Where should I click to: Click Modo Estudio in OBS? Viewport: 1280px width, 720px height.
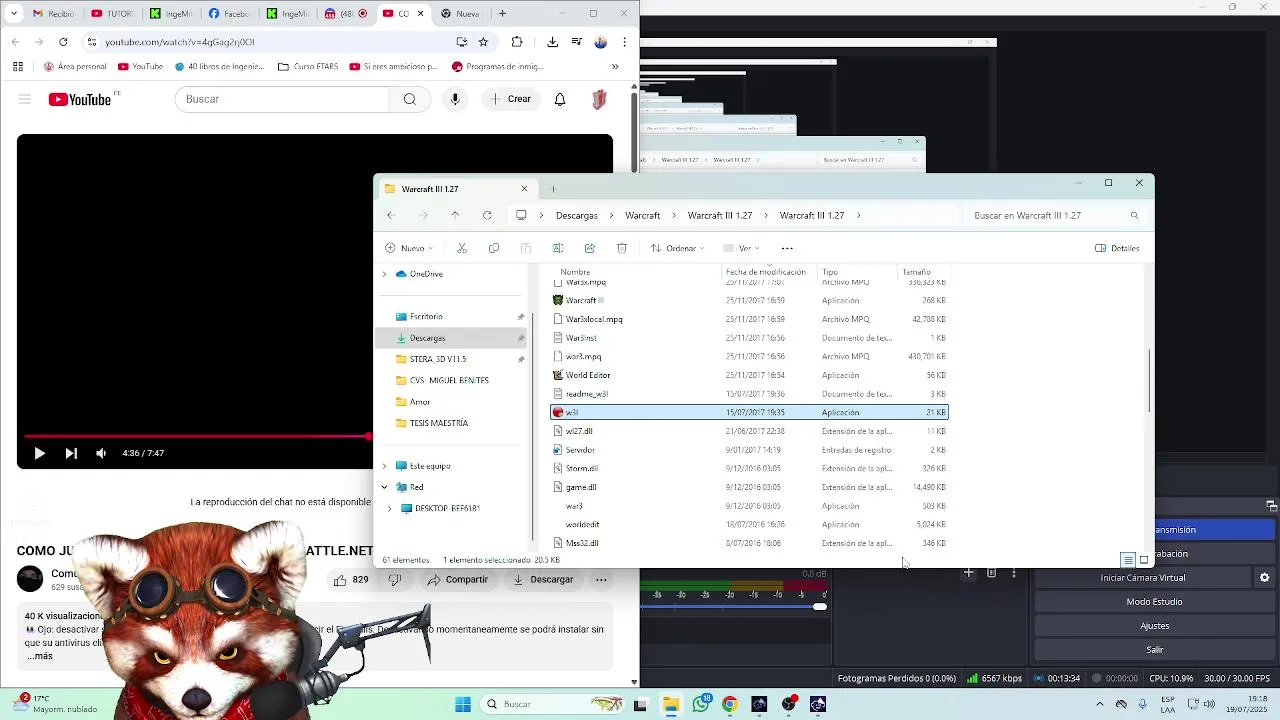point(1155,602)
